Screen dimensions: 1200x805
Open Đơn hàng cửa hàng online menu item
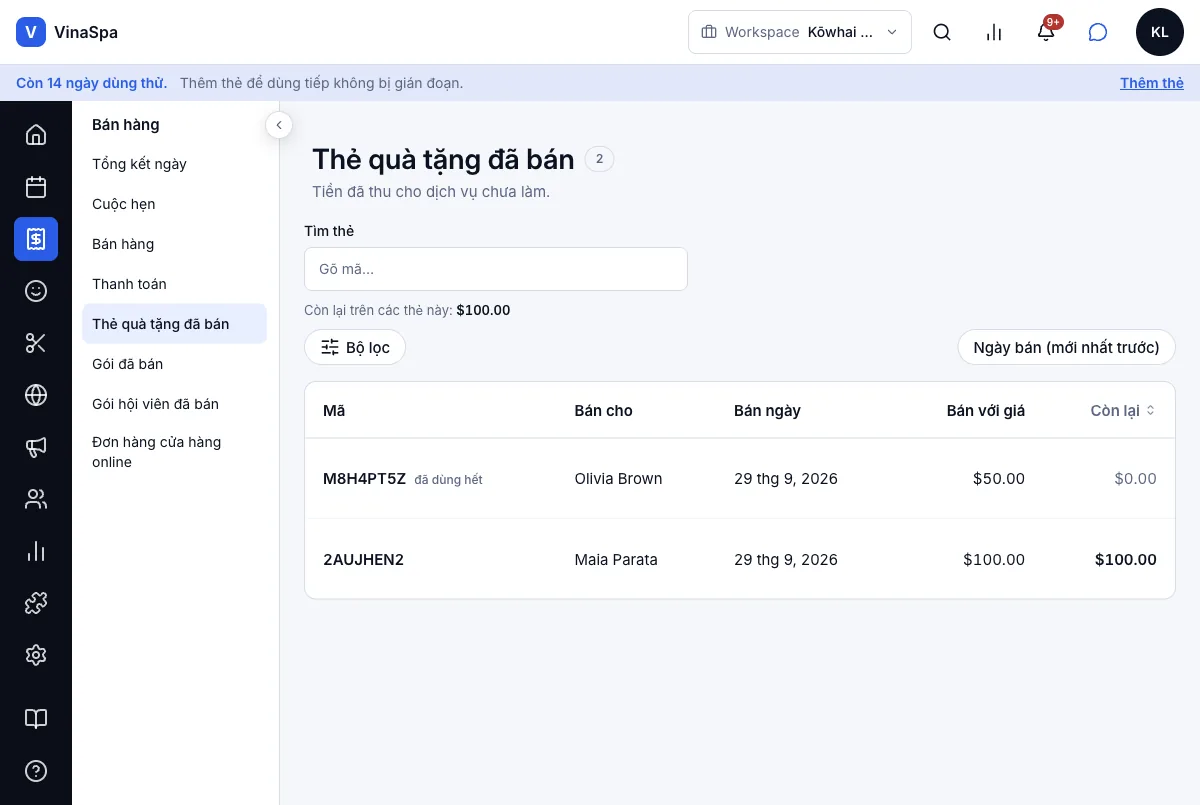[x=174, y=452]
